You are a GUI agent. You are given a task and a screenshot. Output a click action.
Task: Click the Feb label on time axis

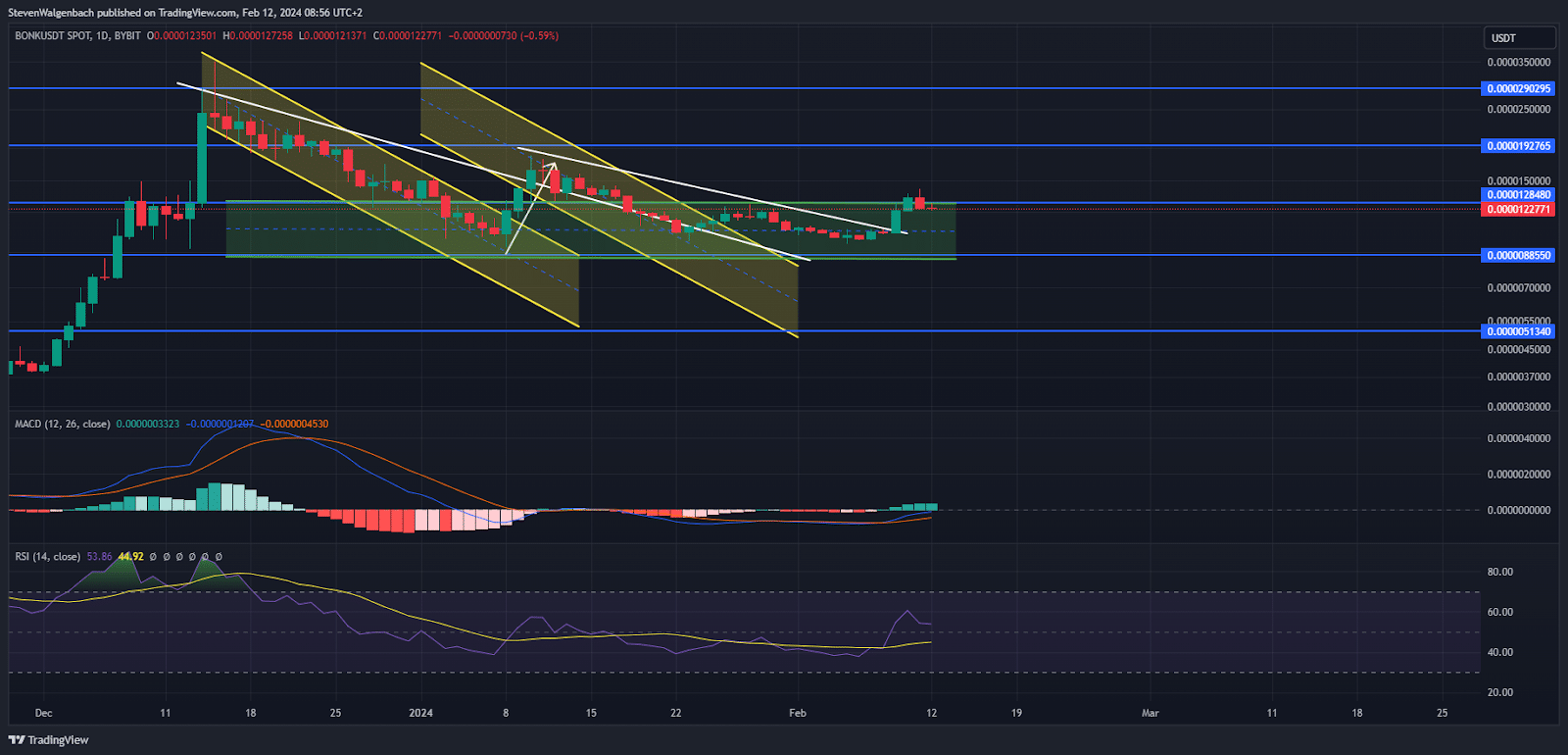(798, 713)
